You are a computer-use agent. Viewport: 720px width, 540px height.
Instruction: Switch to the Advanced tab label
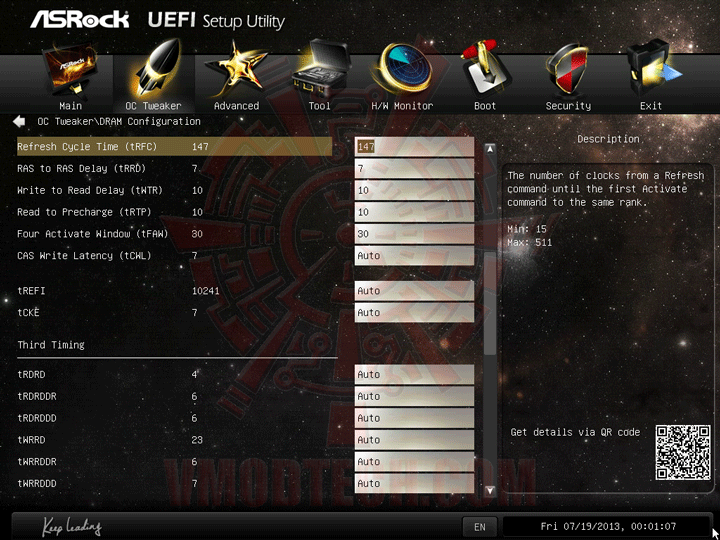tap(236, 106)
